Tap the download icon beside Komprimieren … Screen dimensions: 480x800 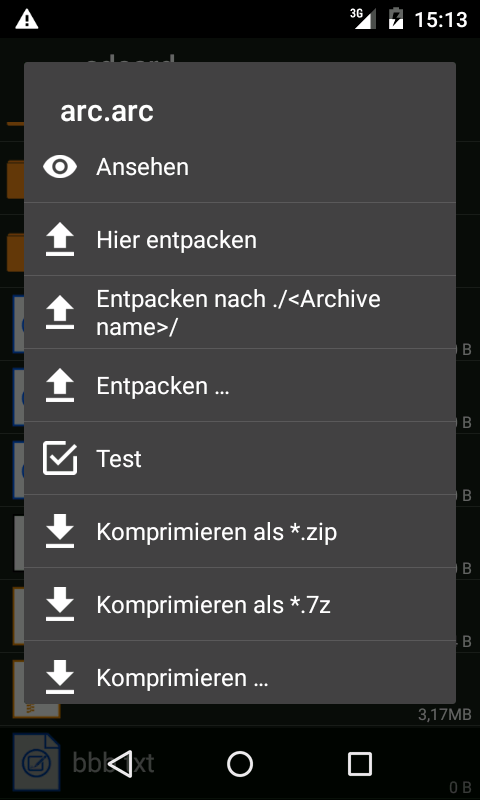coord(60,678)
